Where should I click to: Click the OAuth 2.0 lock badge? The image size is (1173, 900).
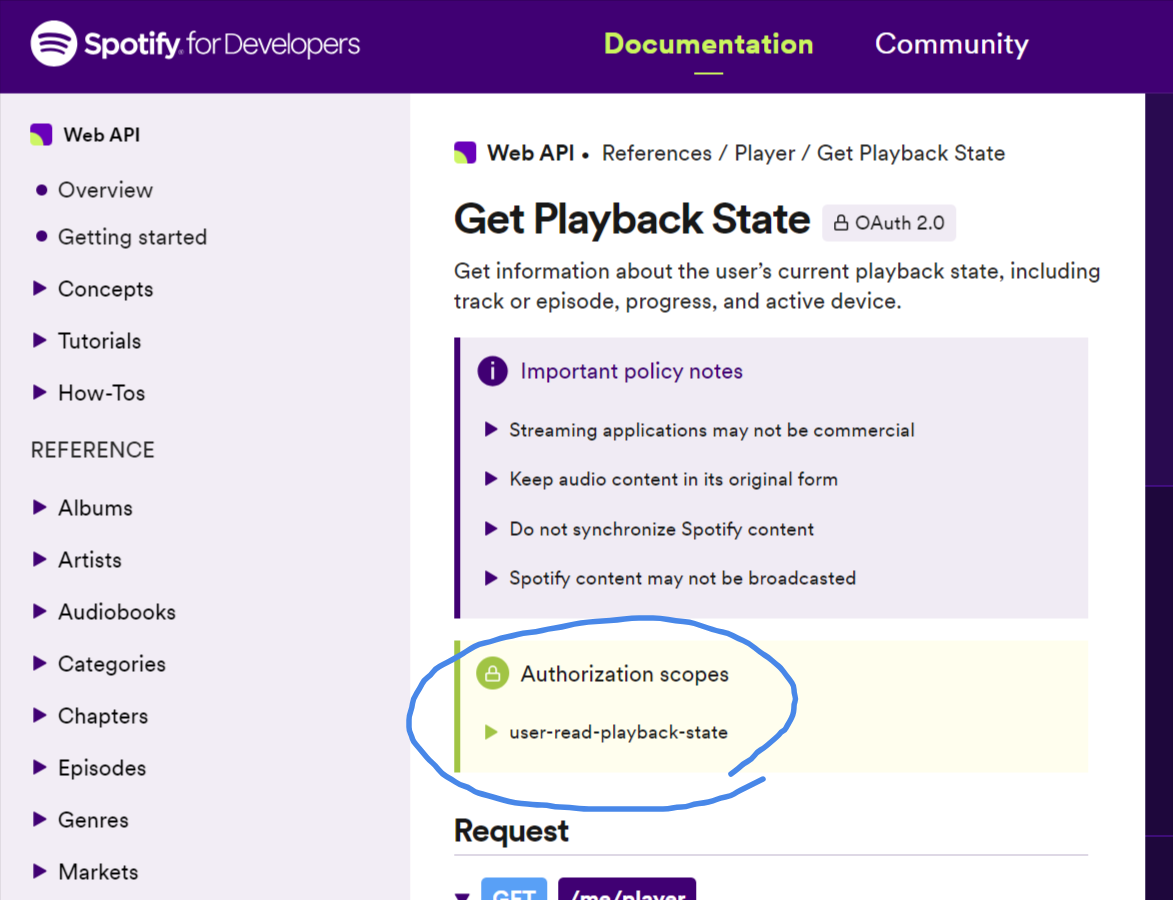click(x=888, y=223)
